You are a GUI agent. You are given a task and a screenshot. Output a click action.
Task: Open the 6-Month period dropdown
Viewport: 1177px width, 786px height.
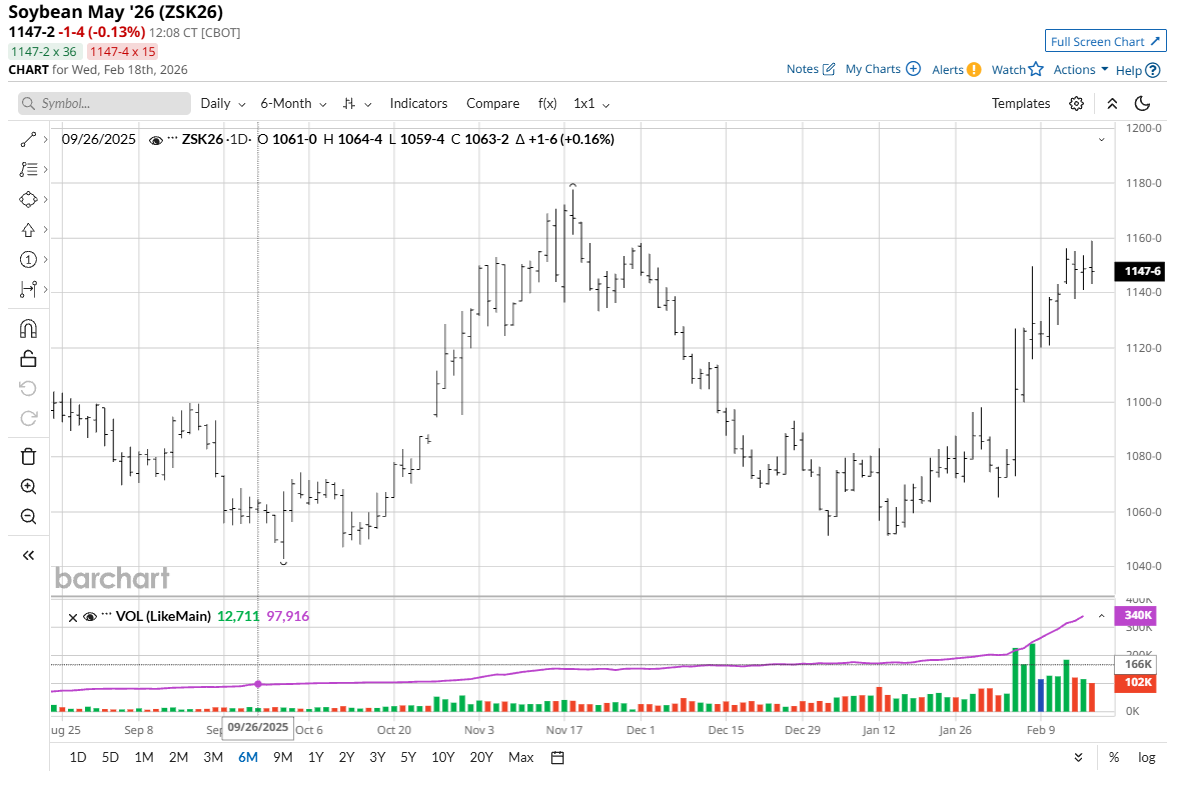pos(293,104)
